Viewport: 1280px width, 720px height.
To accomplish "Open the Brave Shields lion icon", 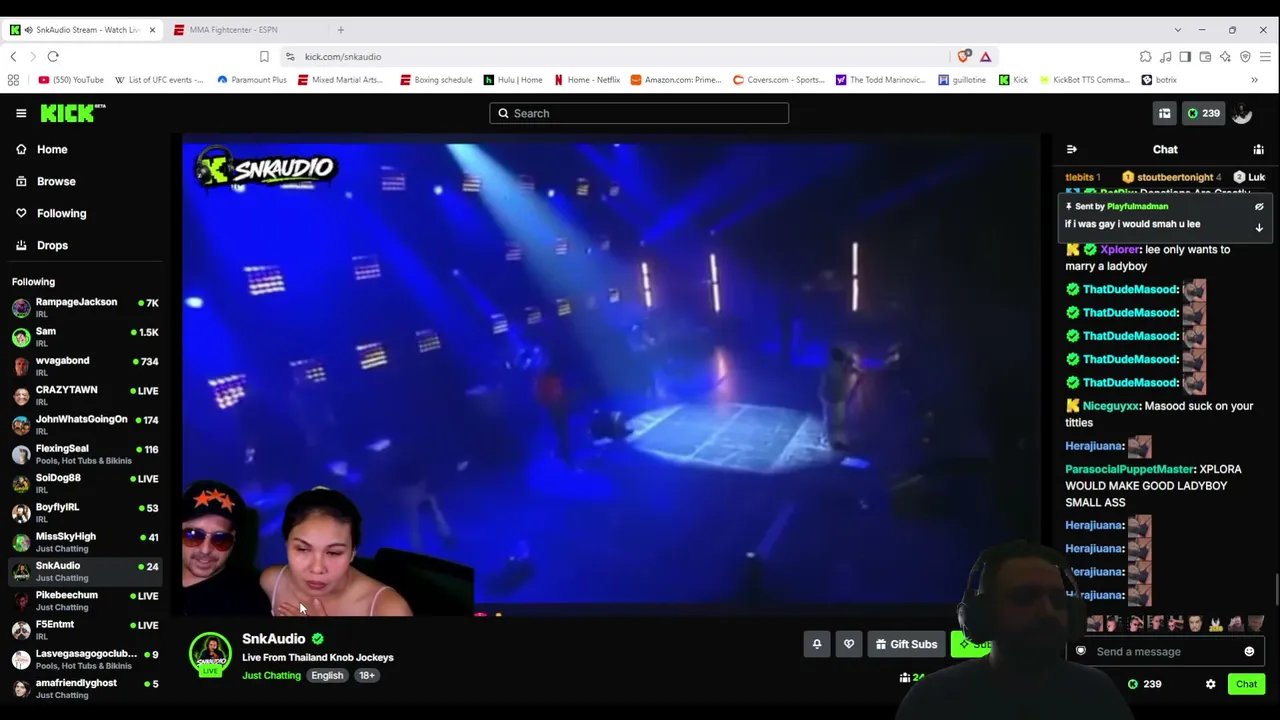I will click(x=964, y=57).
